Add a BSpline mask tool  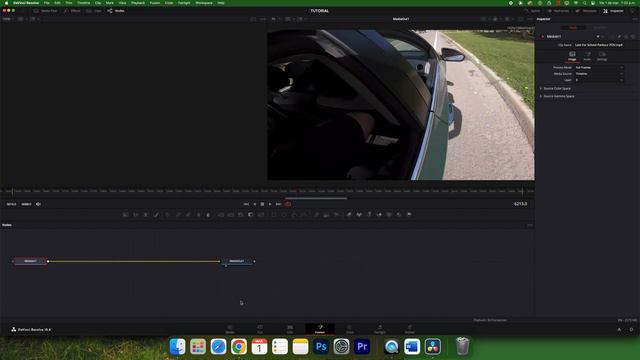(x=304, y=214)
